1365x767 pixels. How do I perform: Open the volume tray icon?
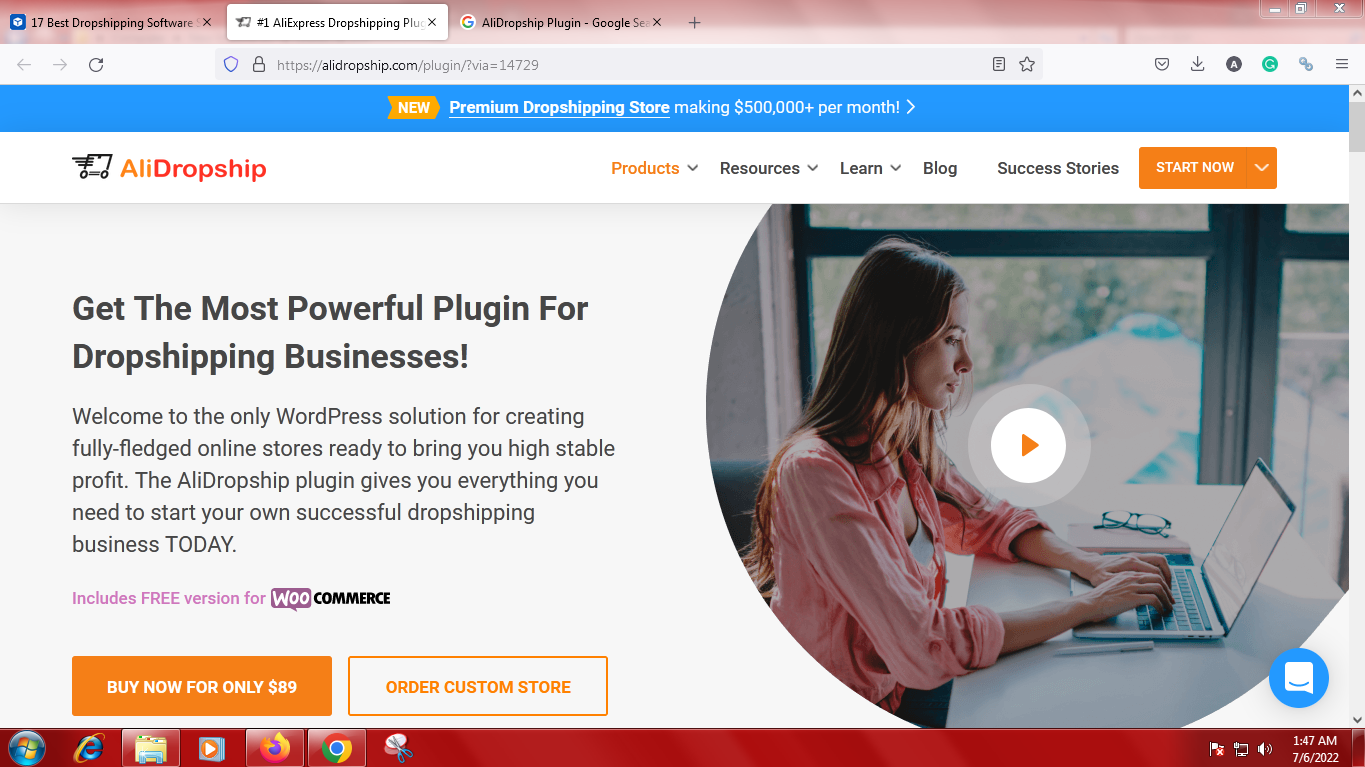coord(1265,748)
